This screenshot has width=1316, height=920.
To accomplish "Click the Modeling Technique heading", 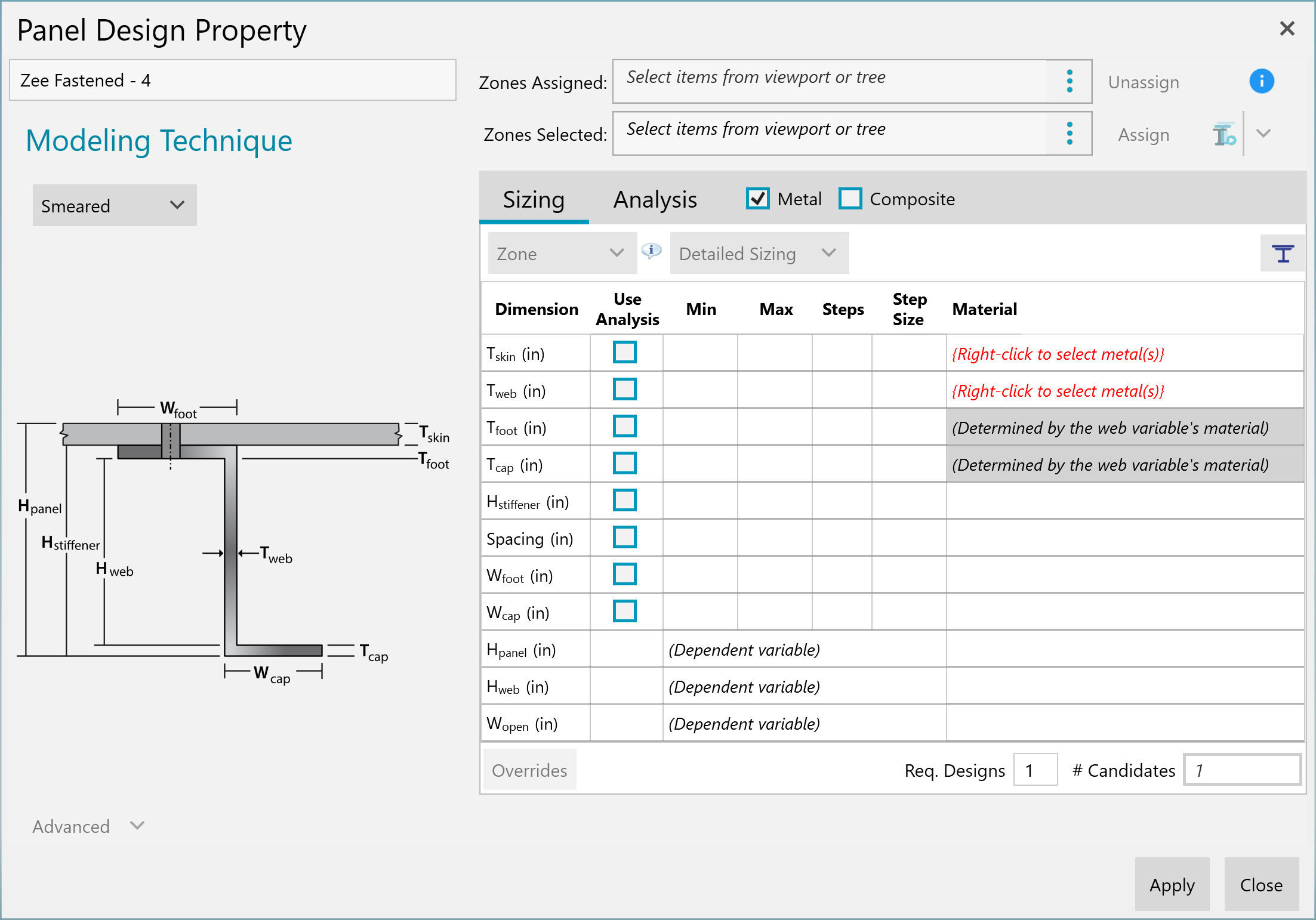I will click(159, 141).
